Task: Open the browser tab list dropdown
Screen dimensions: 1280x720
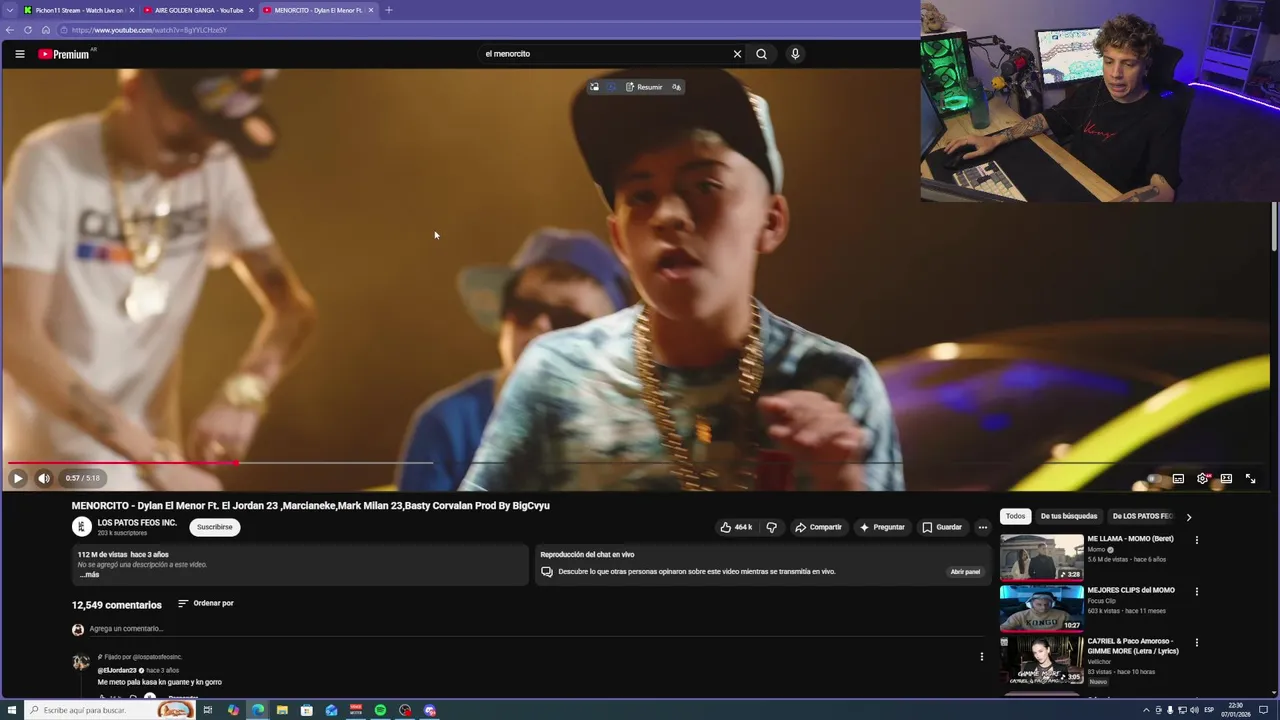Action: click(9, 10)
